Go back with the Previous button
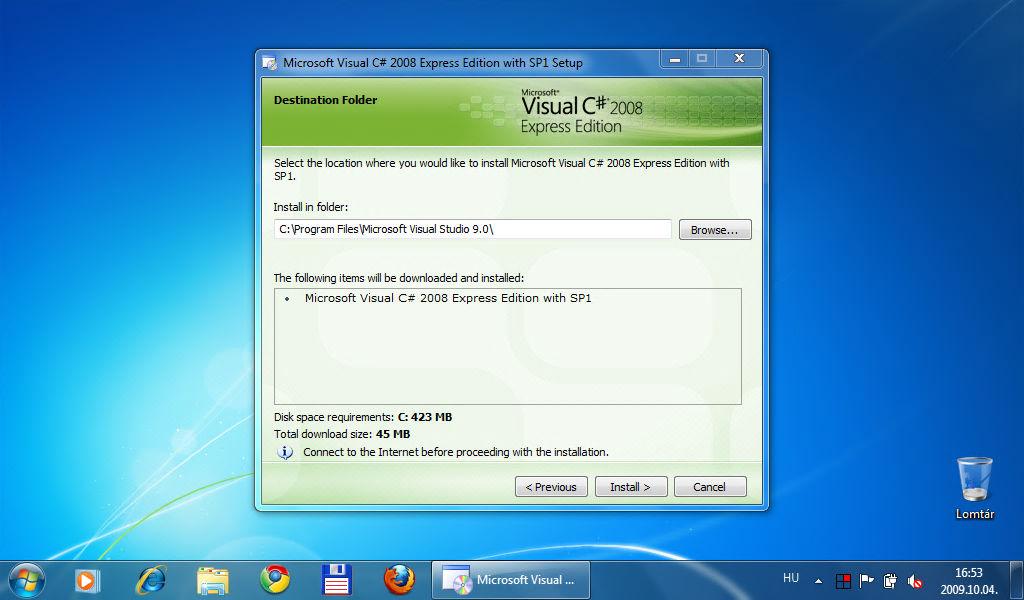Viewport: 1024px width, 600px height. 551,486
